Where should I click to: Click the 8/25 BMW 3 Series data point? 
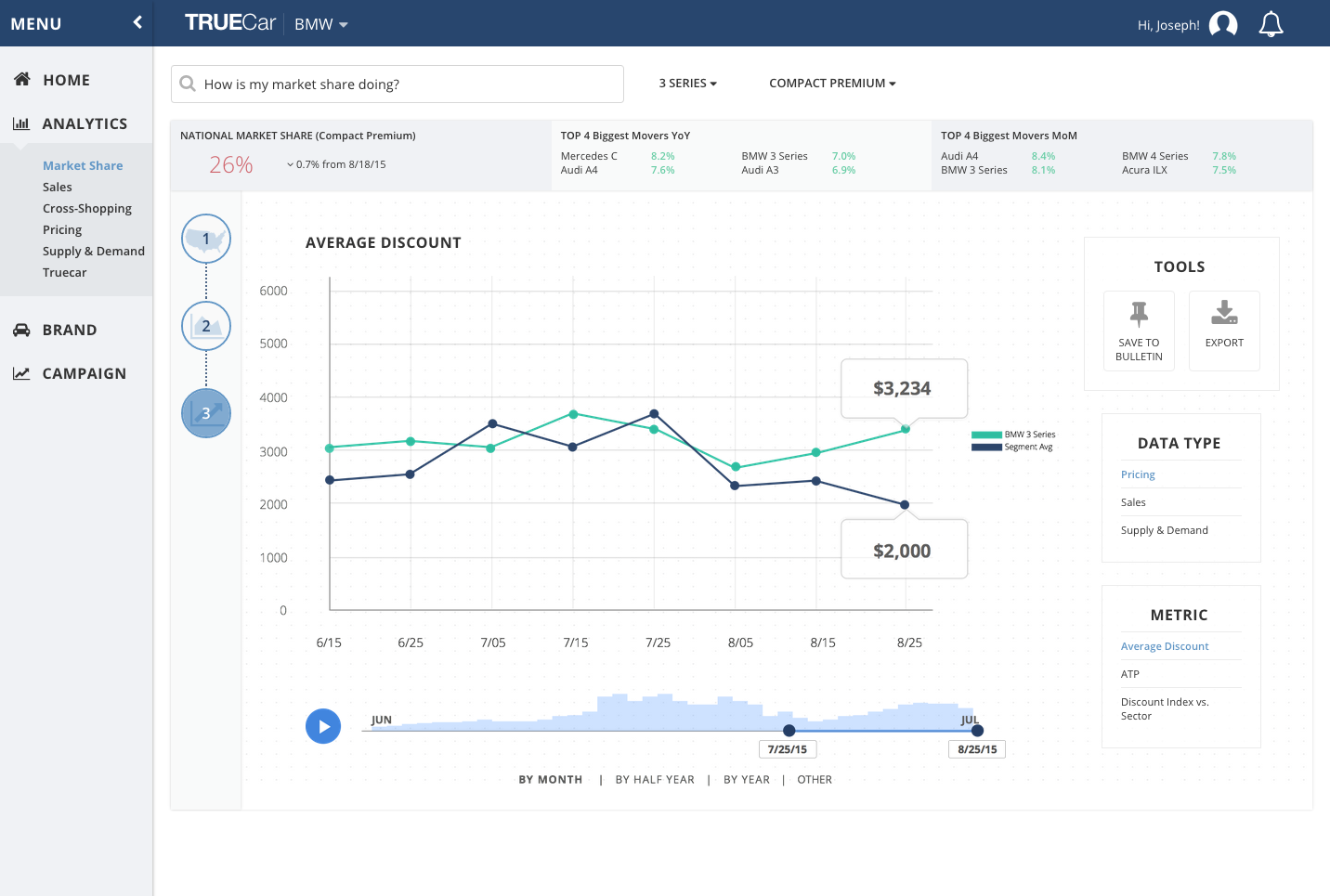point(906,429)
